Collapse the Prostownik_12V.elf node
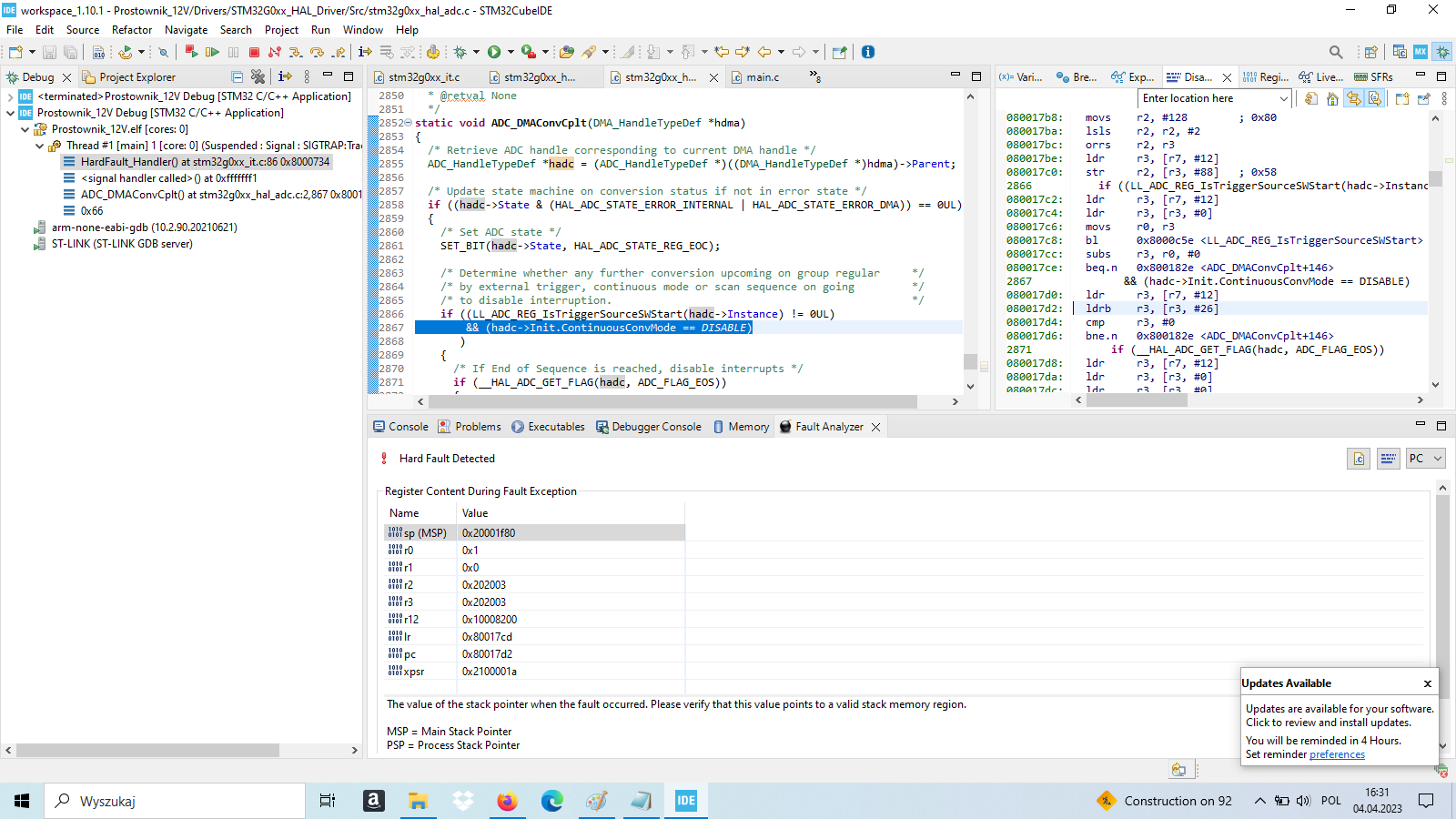This screenshot has width=1456, height=819. (25, 129)
